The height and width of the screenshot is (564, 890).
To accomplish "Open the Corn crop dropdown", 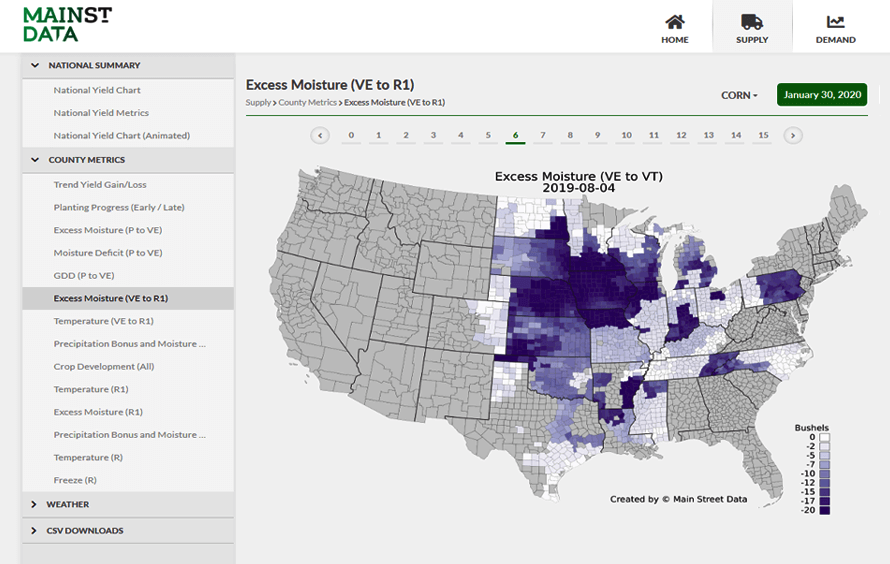I will [739, 96].
